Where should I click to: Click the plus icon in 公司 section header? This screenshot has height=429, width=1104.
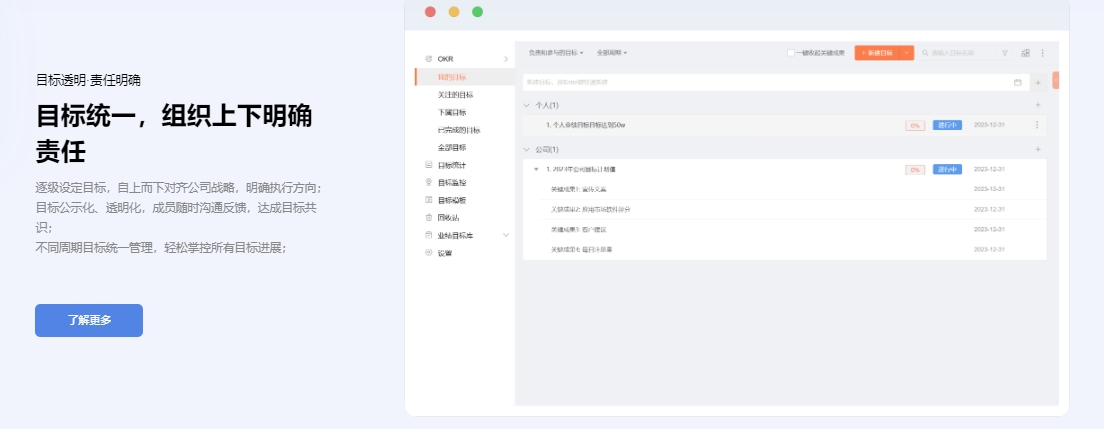[1037, 149]
